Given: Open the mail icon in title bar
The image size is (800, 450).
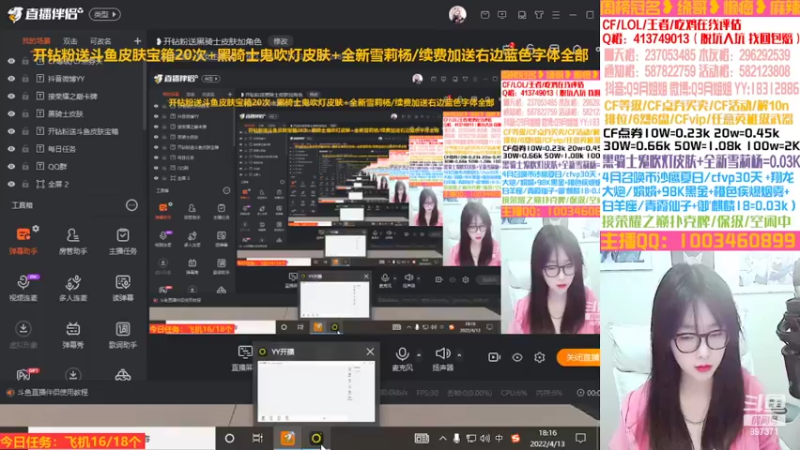Looking at the screenshot, I should [485, 15].
